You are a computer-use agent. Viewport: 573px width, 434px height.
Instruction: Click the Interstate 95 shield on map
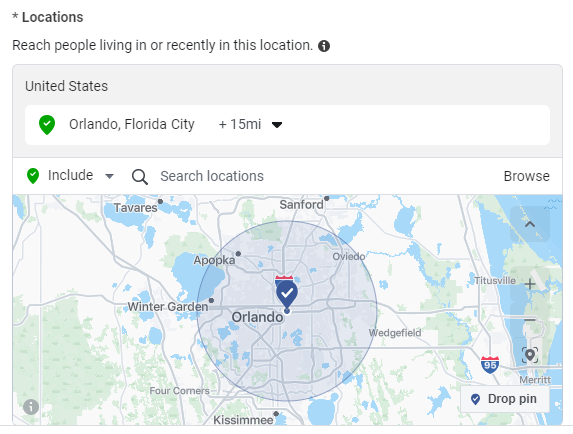click(x=490, y=365)
